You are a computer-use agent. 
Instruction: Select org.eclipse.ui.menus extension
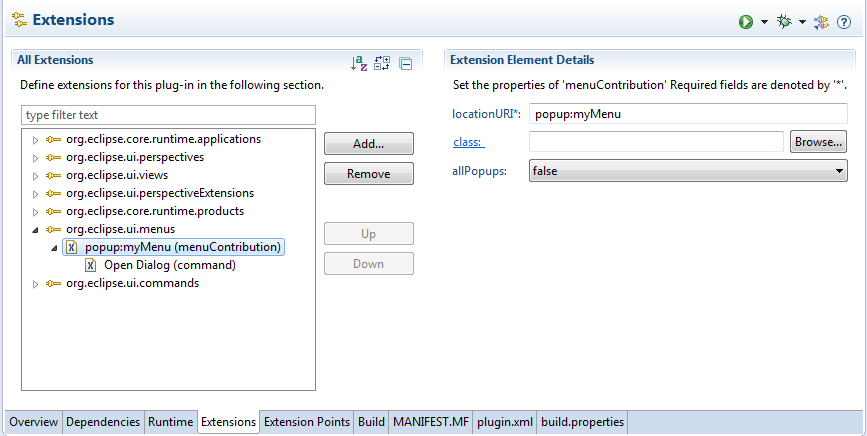coord(121,229)
